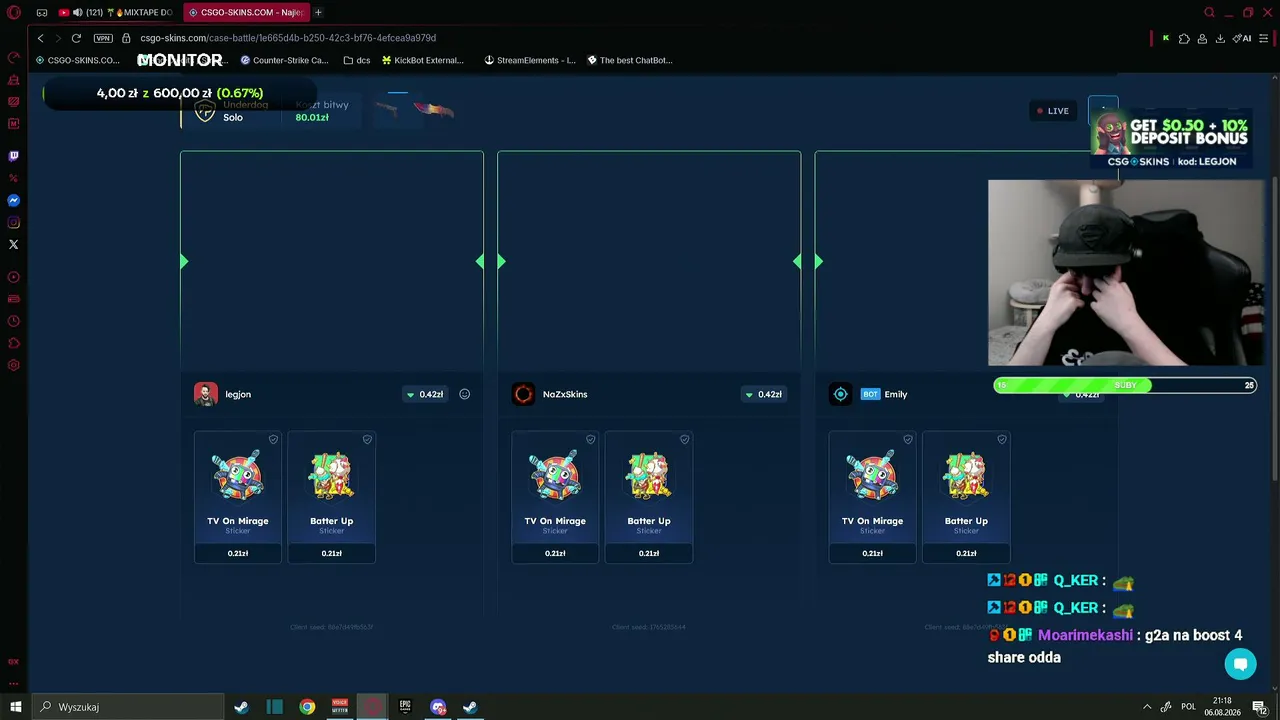
Task: Open the Kick extension icon in toolbar
Action: pos(1165,38)
